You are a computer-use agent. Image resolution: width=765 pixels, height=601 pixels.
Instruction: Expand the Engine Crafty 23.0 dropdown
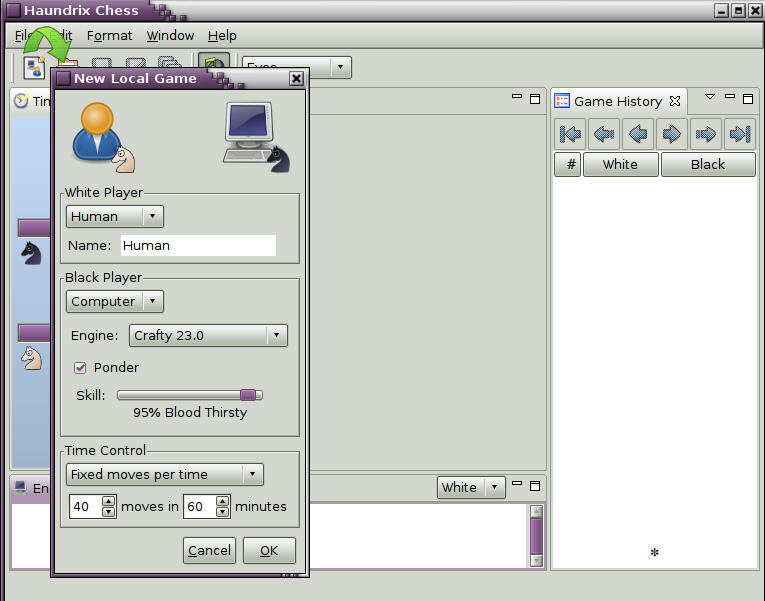tap(208, 335)
